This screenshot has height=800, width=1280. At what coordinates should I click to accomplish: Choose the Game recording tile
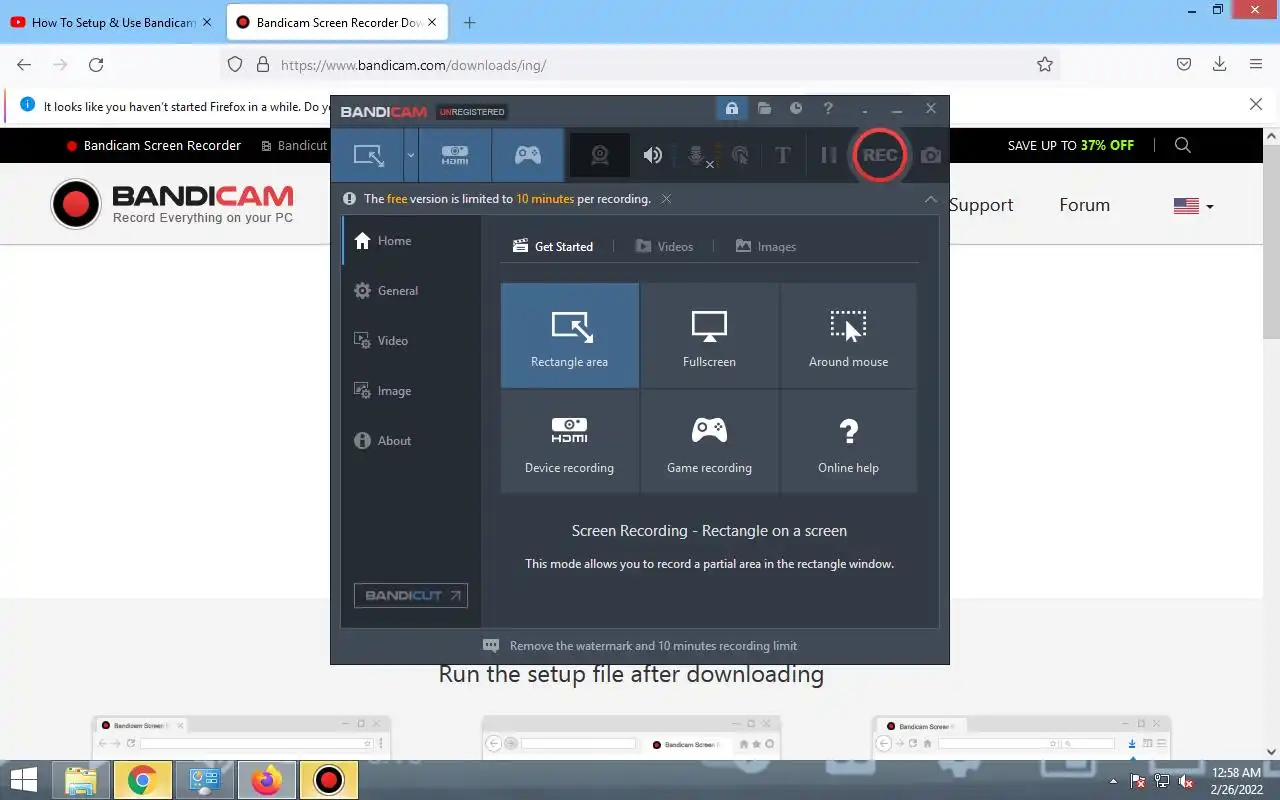point(709,441)
